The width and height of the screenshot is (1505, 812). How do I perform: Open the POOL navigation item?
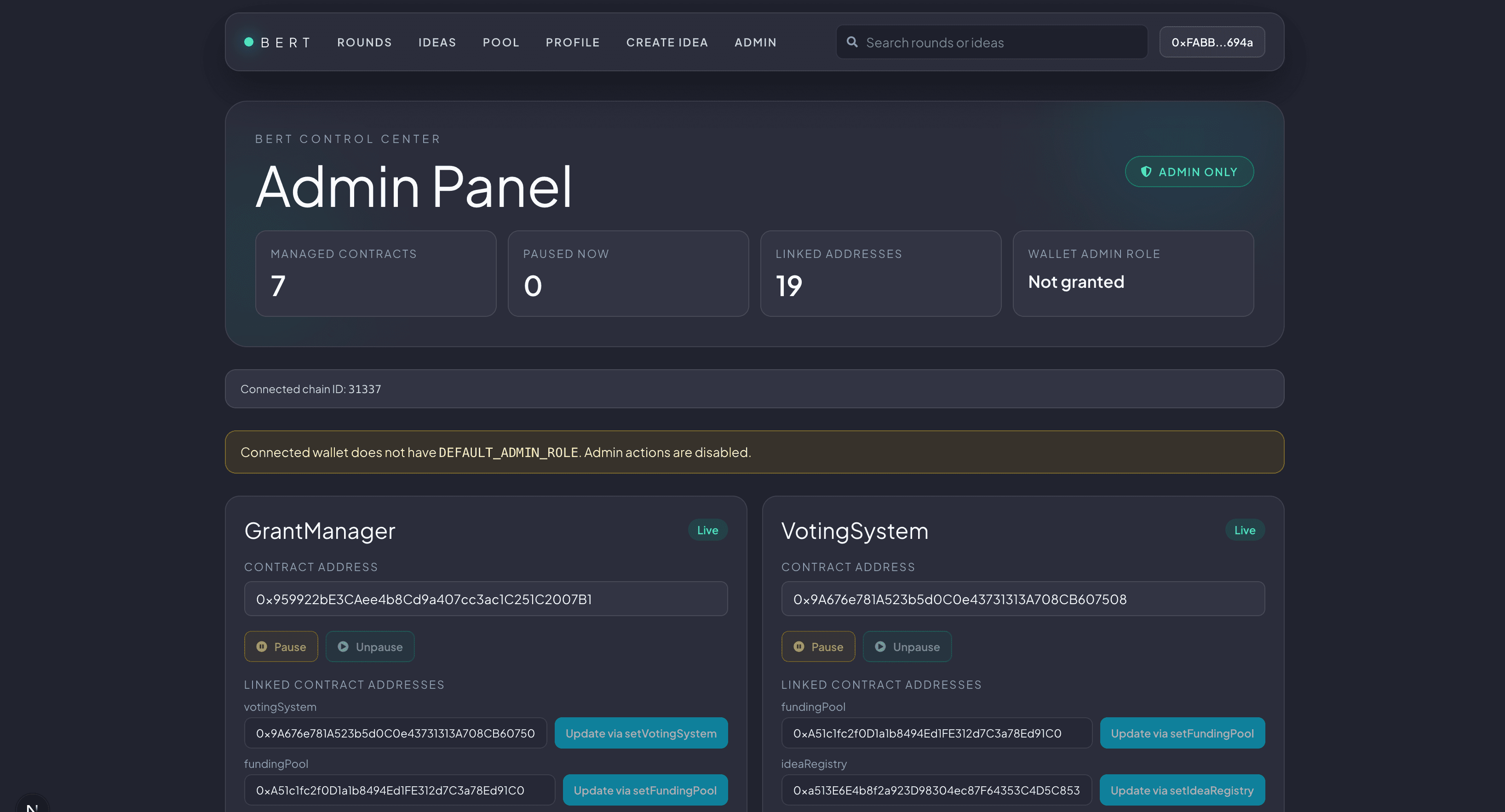[x=501, y=41]
